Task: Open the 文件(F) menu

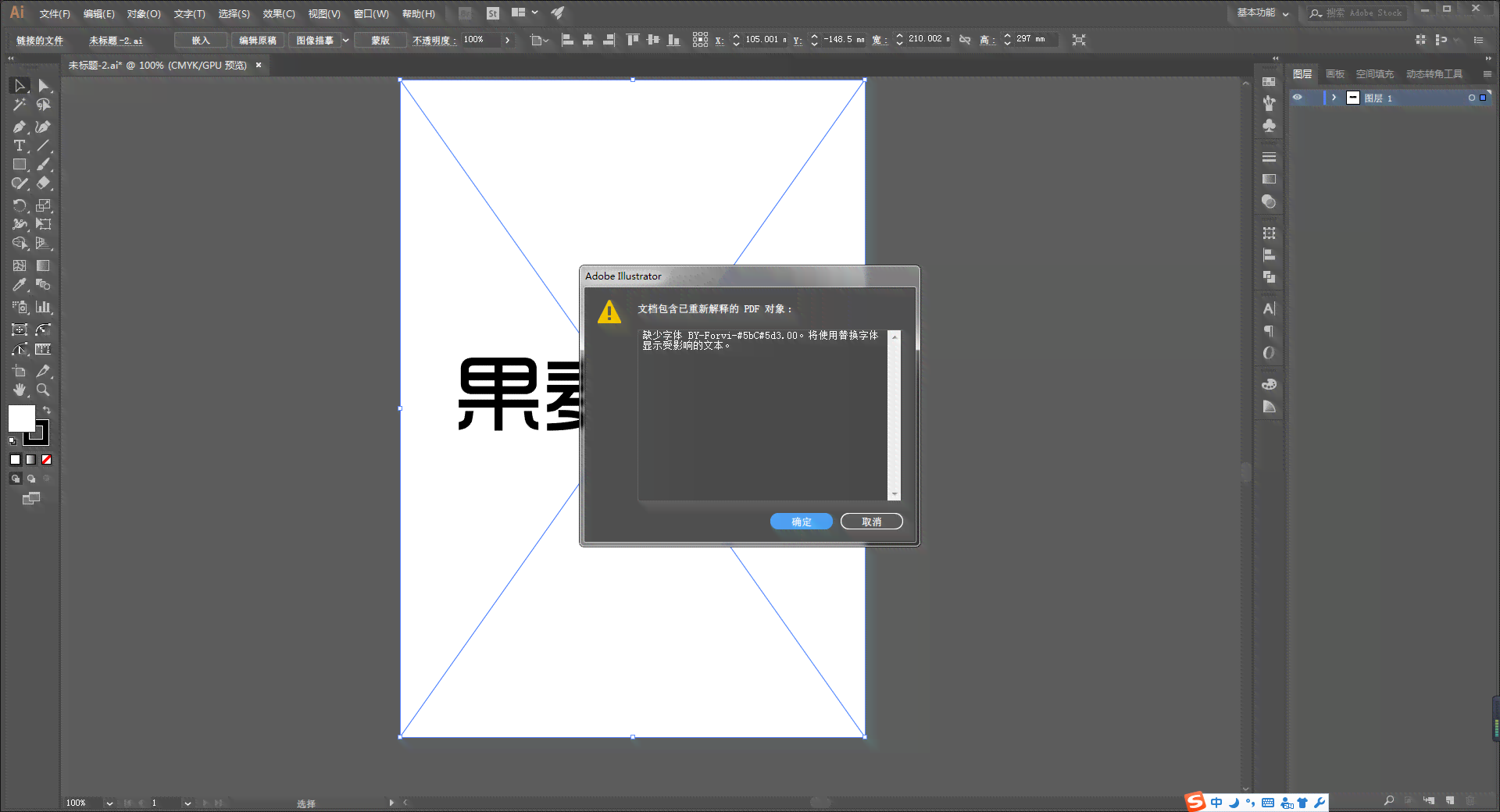Action: point(55,14)
